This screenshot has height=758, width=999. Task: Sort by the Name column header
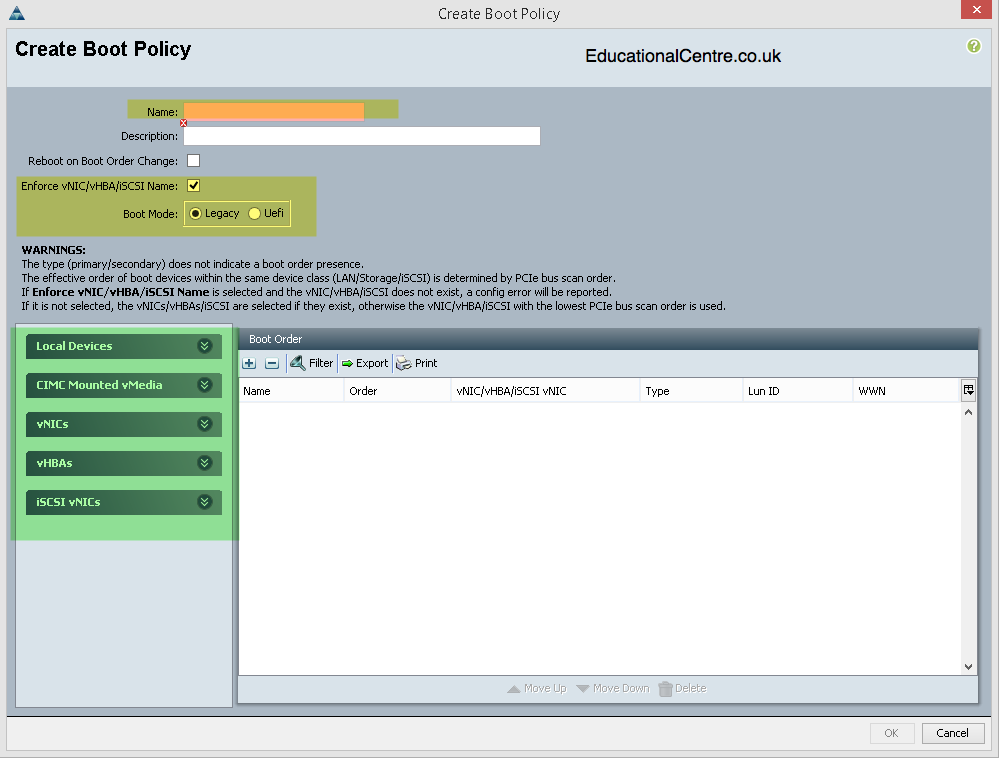coord(291,391)
